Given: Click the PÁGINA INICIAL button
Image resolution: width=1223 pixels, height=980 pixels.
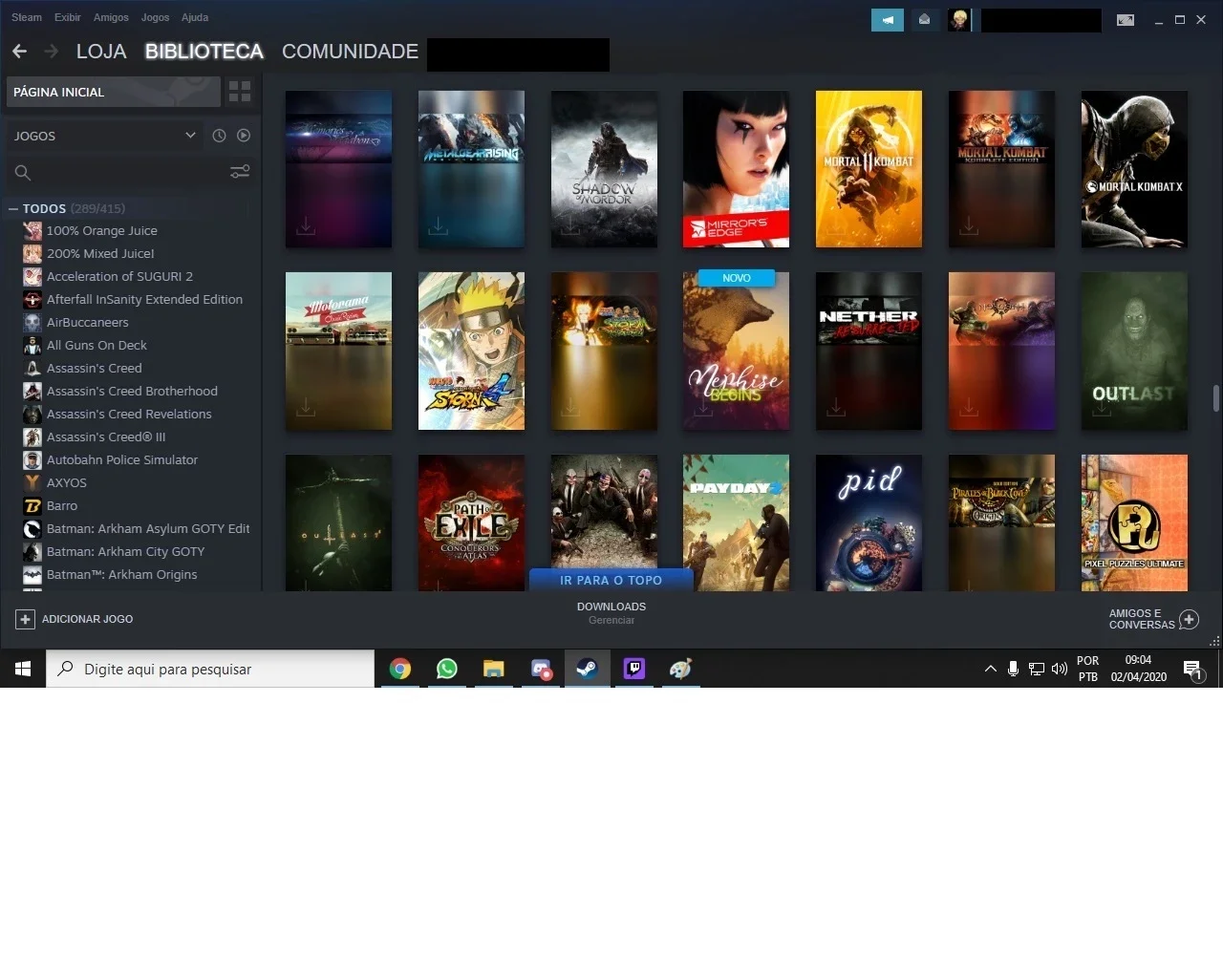Looking at the screenshot, I should (113, 92).
